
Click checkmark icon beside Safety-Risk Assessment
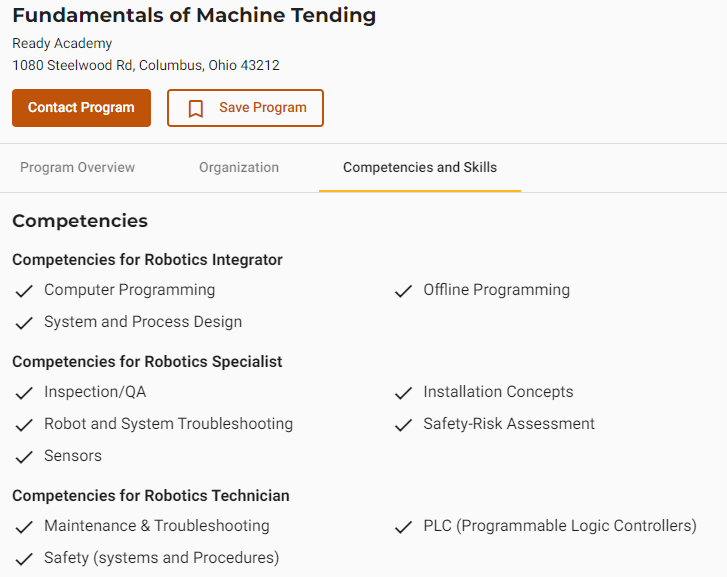coord(403,425)
